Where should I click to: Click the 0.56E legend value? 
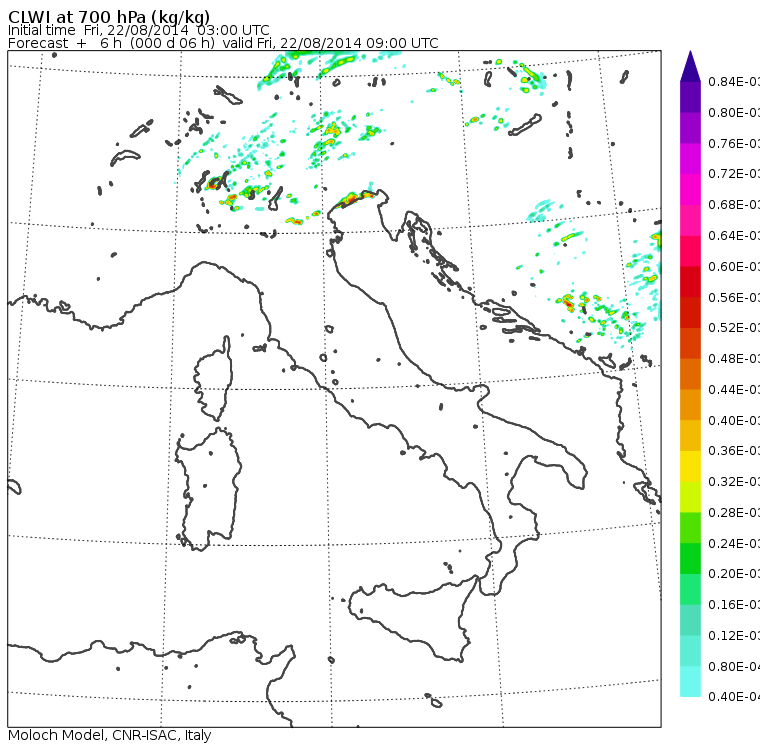click(734, 297)
